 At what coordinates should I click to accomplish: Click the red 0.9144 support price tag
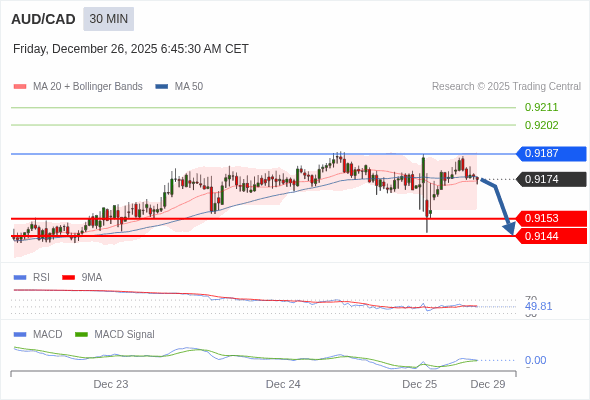(x=551, y=236)
